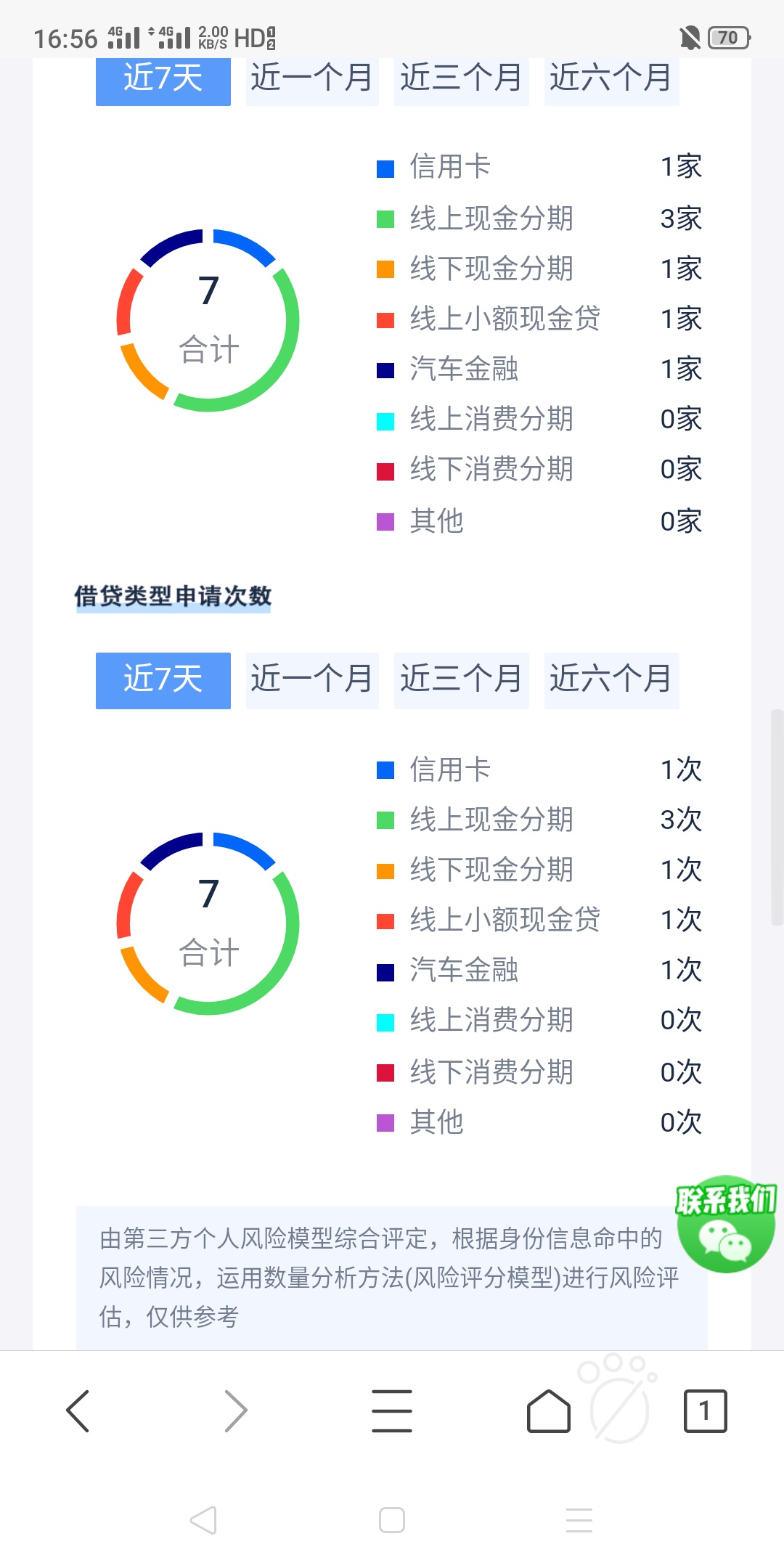Screen dimensions: 784x1568
Task: Select 近三个月 tab in top chart
Action: [461, 78]
